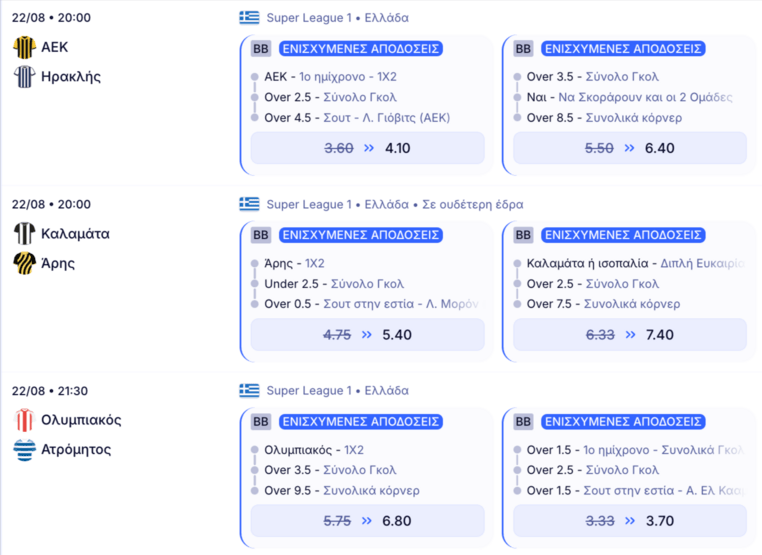The height and width of the screenshot is (555, 762).
Task: Click Greek flag beside AEK match league
Action: [249, 17]
